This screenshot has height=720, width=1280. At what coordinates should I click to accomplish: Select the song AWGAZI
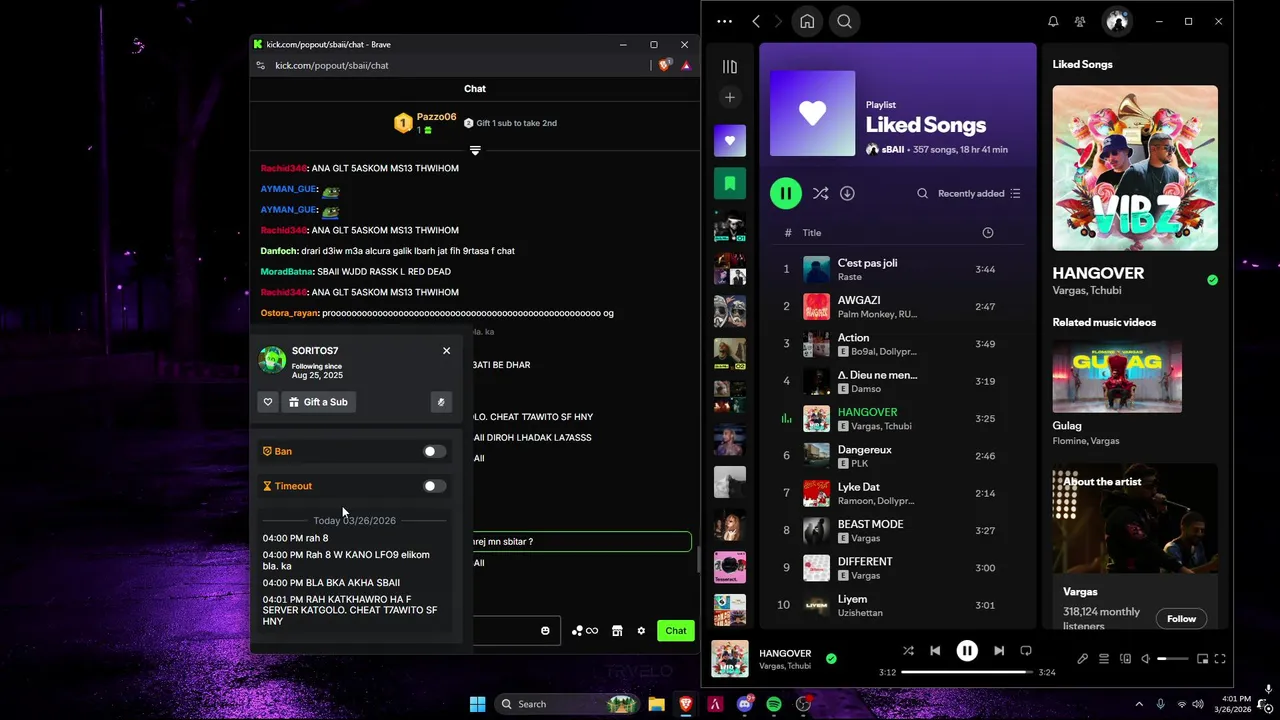point(898,306)
